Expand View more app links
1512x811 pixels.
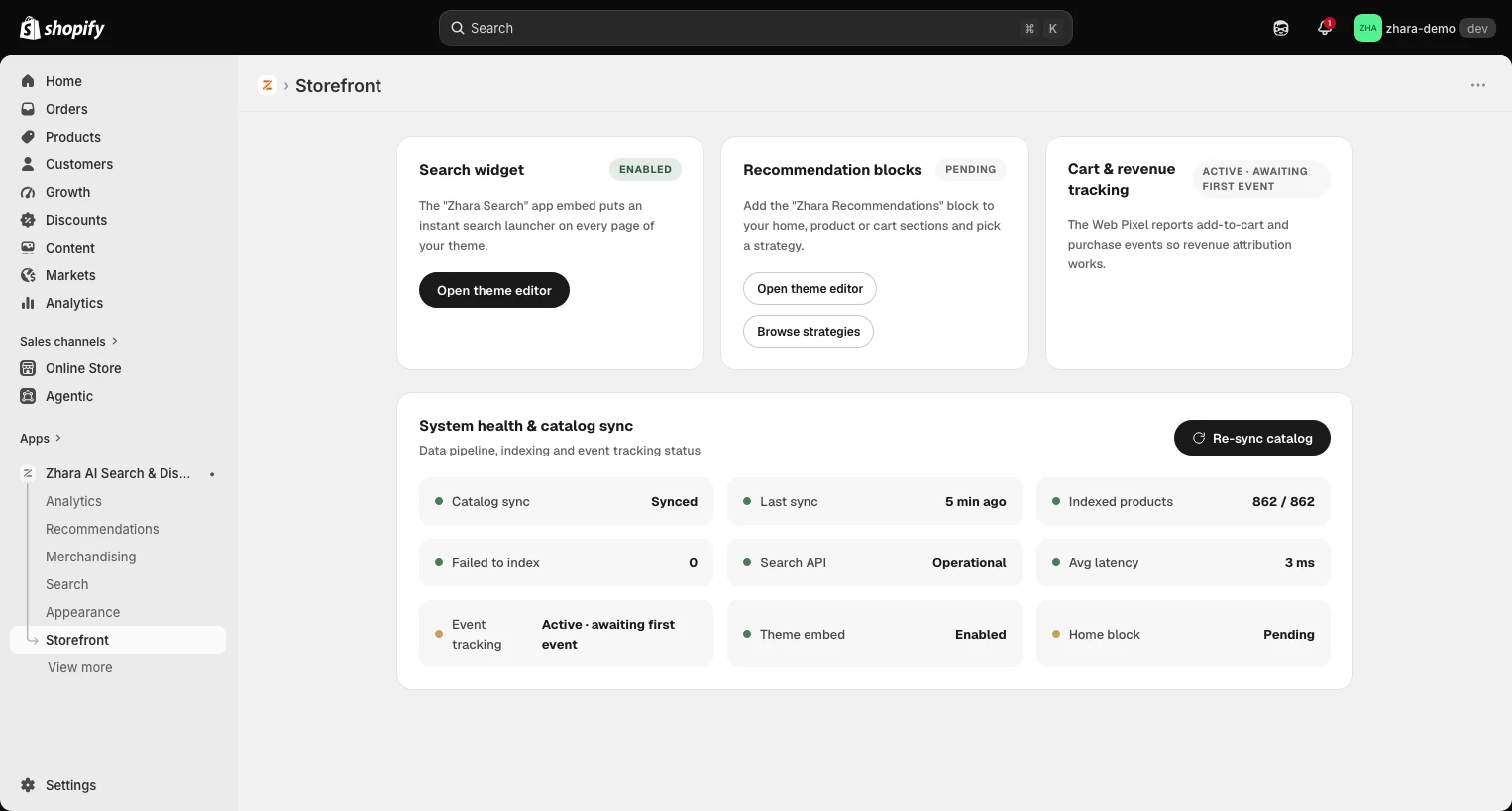pyautogui.click(x=80, y=667)
